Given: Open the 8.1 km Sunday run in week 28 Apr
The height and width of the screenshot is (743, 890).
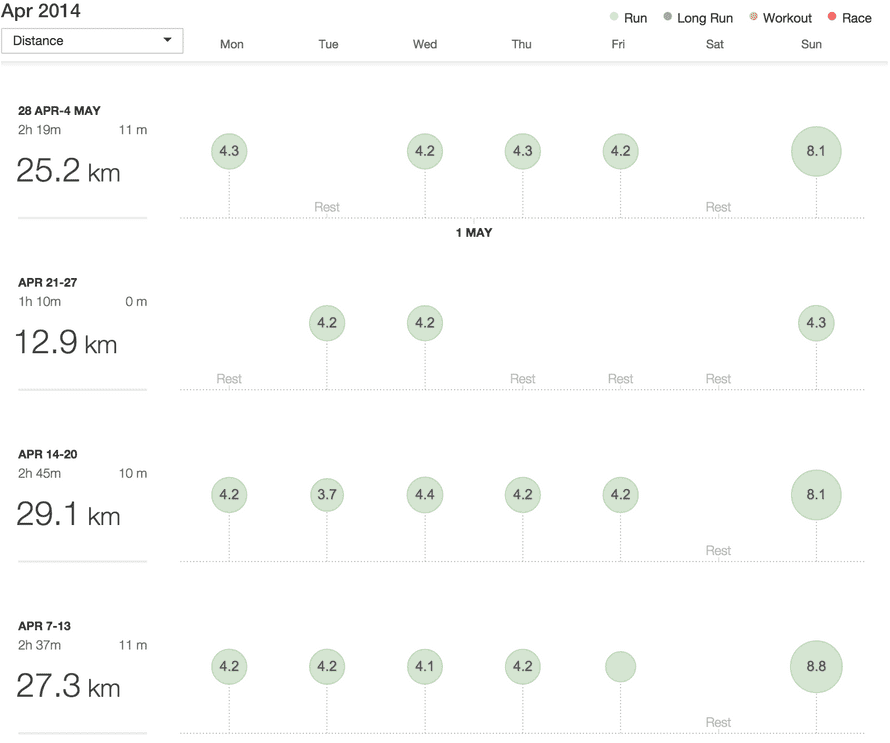Looking at the screenshot, I should click(816, 151).
